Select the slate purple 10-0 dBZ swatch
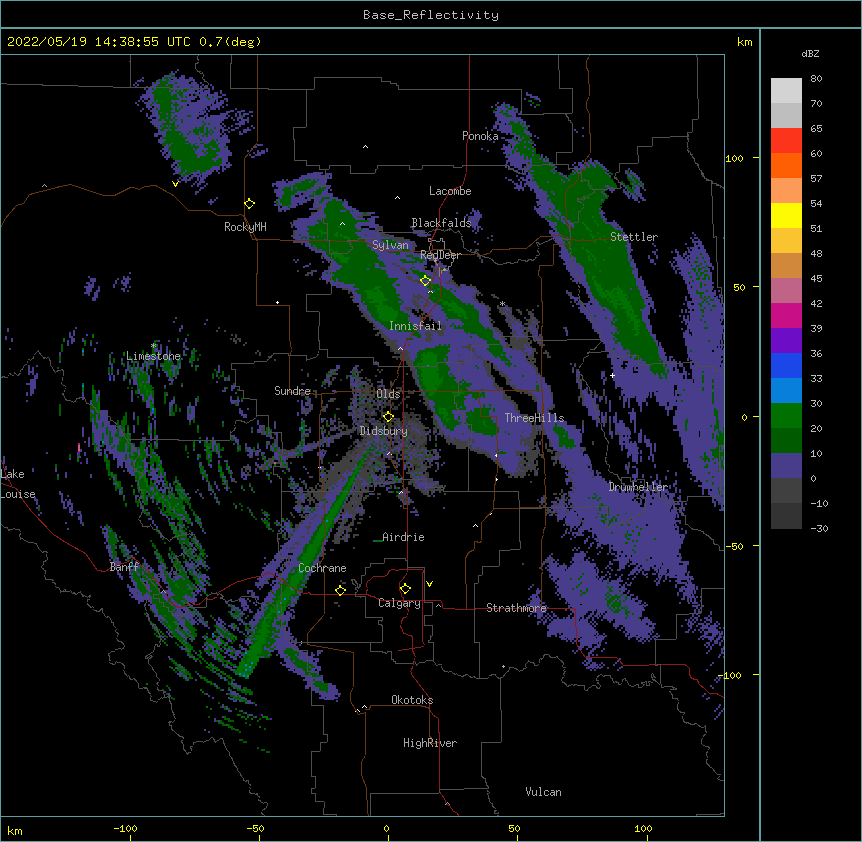862x842 pixels. click(786, 466)
